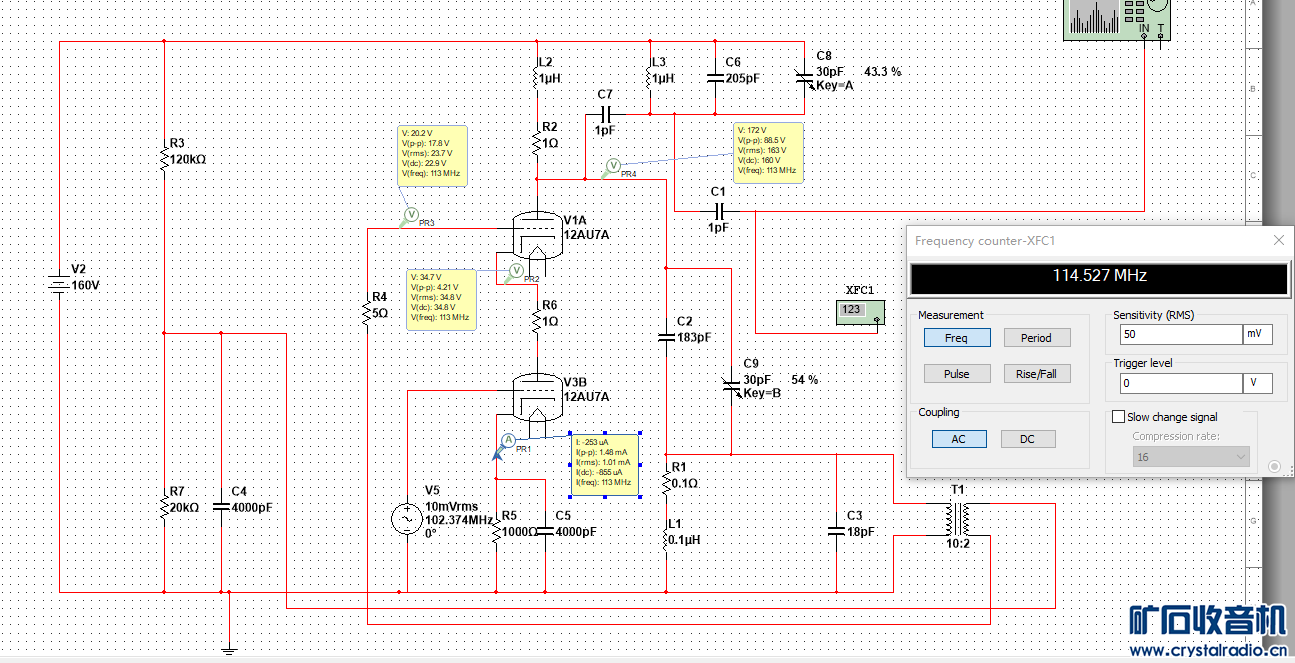This screenshot has width=1295, height=663.
Task: Select the V2 160V battery symbol
Action: pos(60,285)
